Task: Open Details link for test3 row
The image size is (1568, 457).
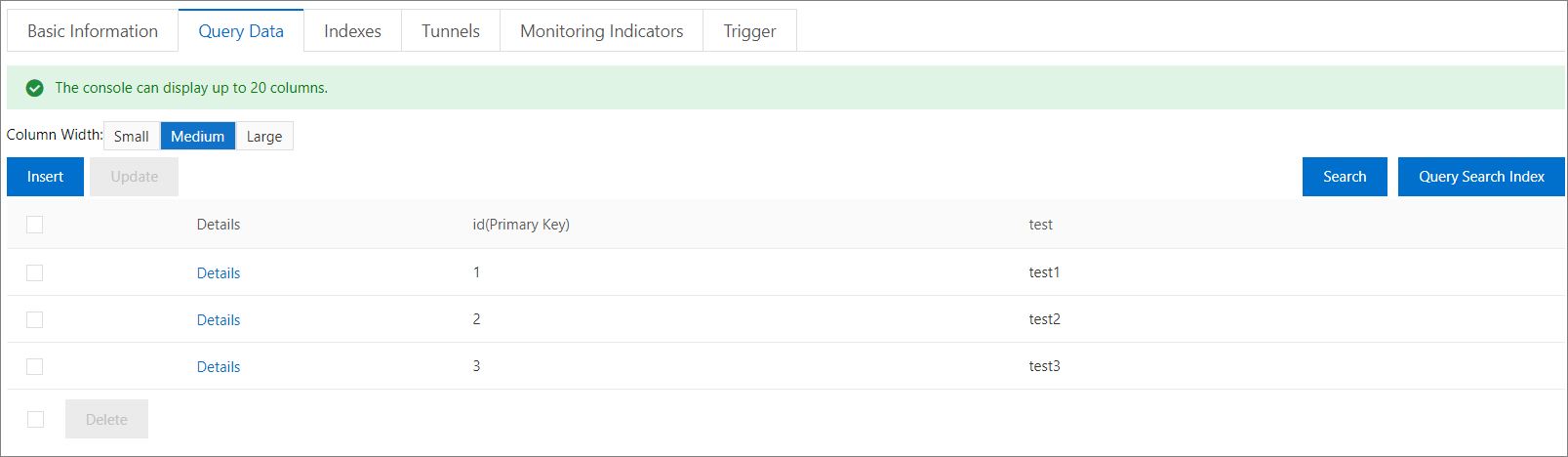Action: [x=219, y=367]
